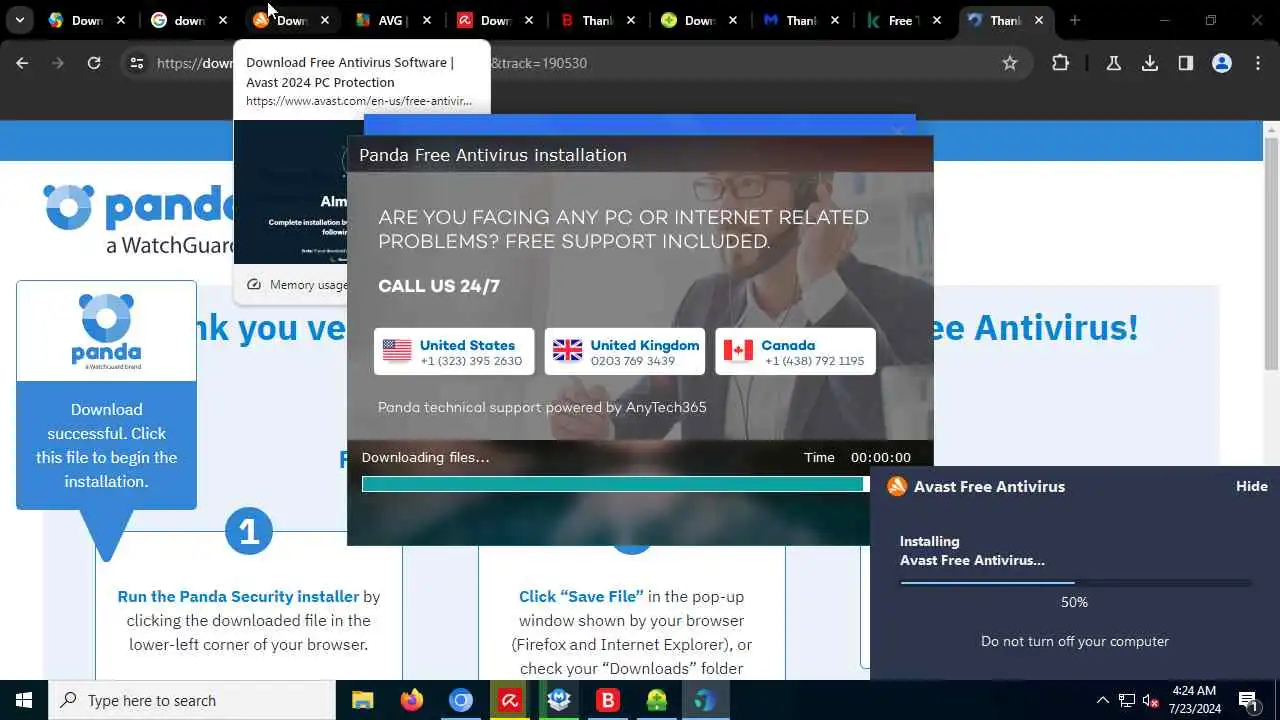Choose the Canada support number
Screen dimensions: 1280x720
pos(796,352)
